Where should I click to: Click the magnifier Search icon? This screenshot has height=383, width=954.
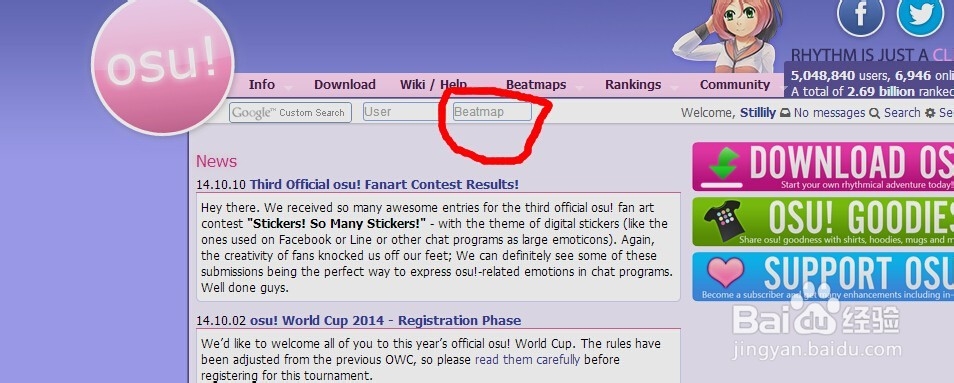[875, 113]
